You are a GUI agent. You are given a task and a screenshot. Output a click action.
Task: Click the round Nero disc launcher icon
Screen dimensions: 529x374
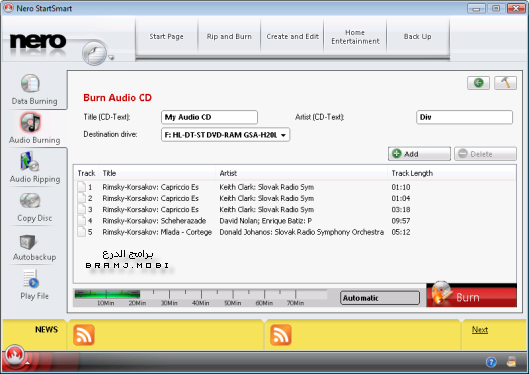[x=94, y=53]
